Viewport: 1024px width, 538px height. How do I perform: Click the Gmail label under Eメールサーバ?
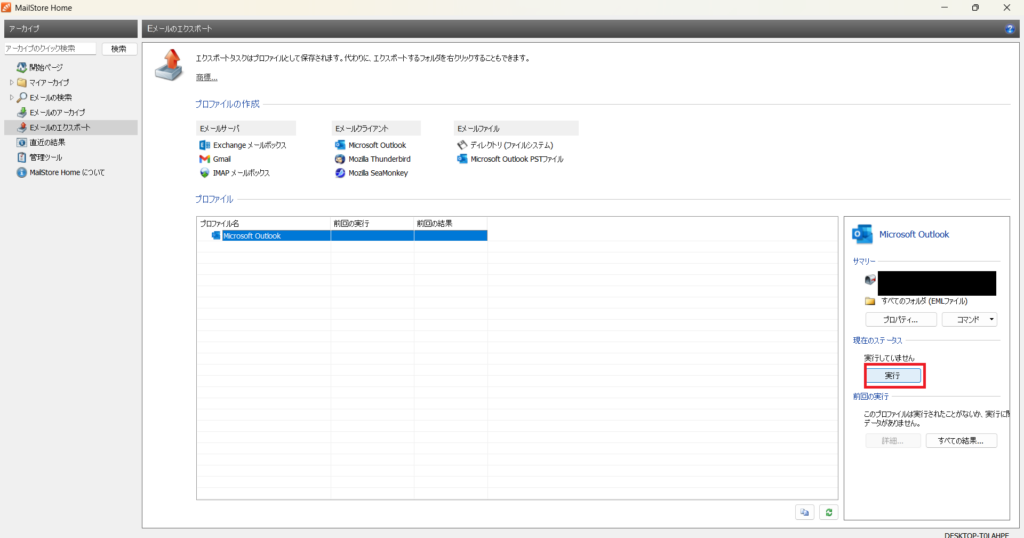coord(222,159)
